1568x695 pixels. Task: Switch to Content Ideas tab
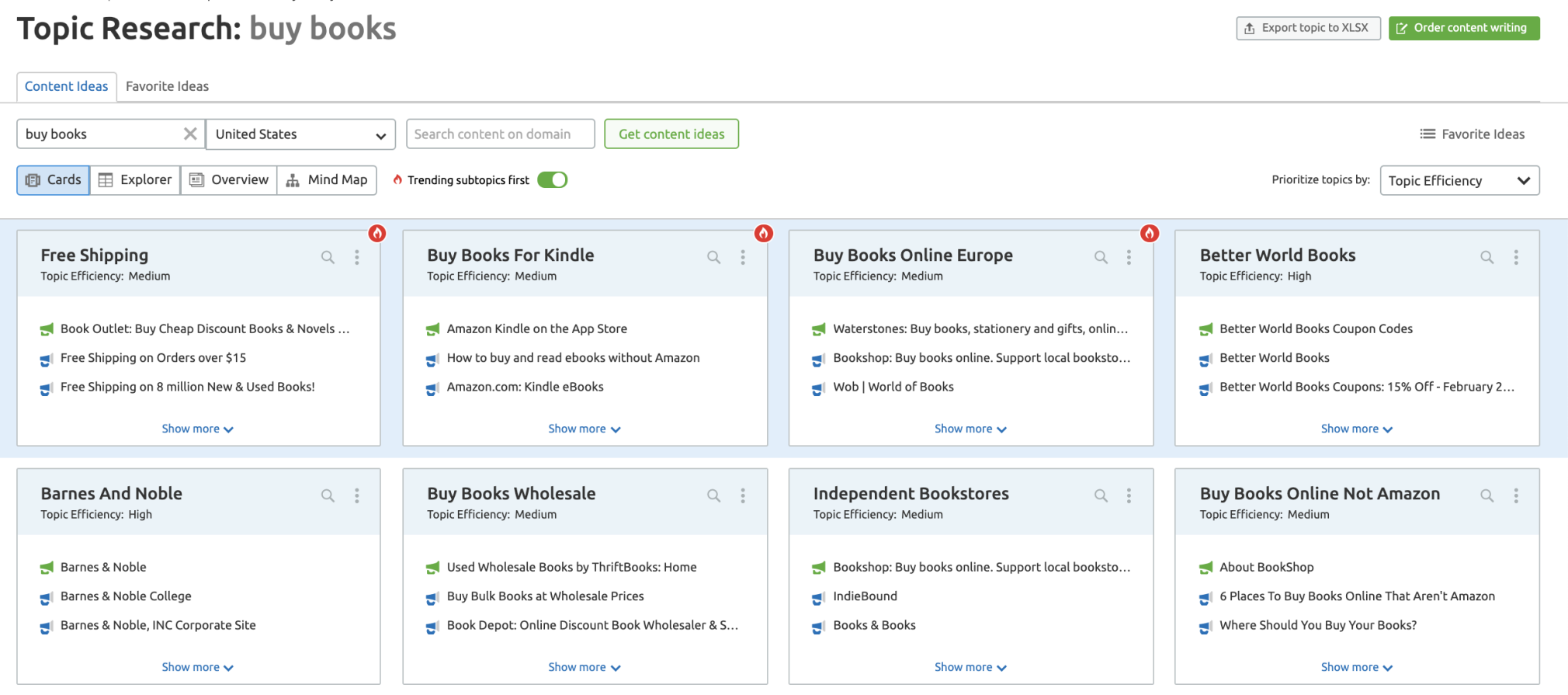click(67, 86)
